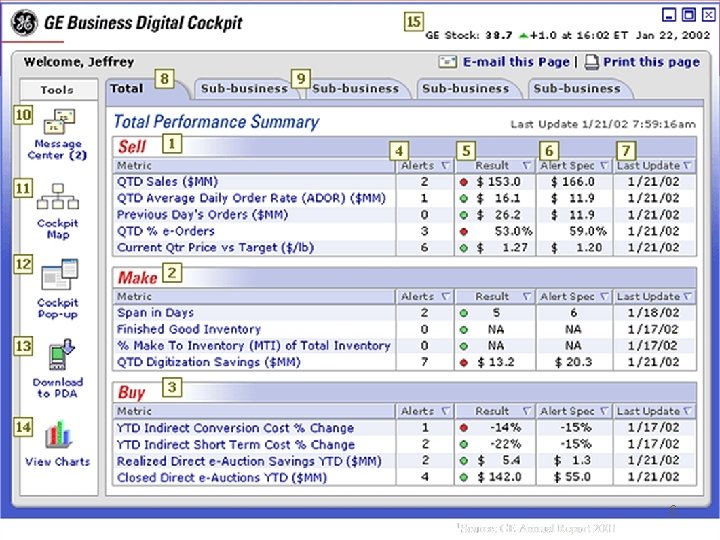Viewport: 720px width, 540px height.
Task: Click red status dot for Indirect Conversion Cost
Action: click(x=464, y=428)
